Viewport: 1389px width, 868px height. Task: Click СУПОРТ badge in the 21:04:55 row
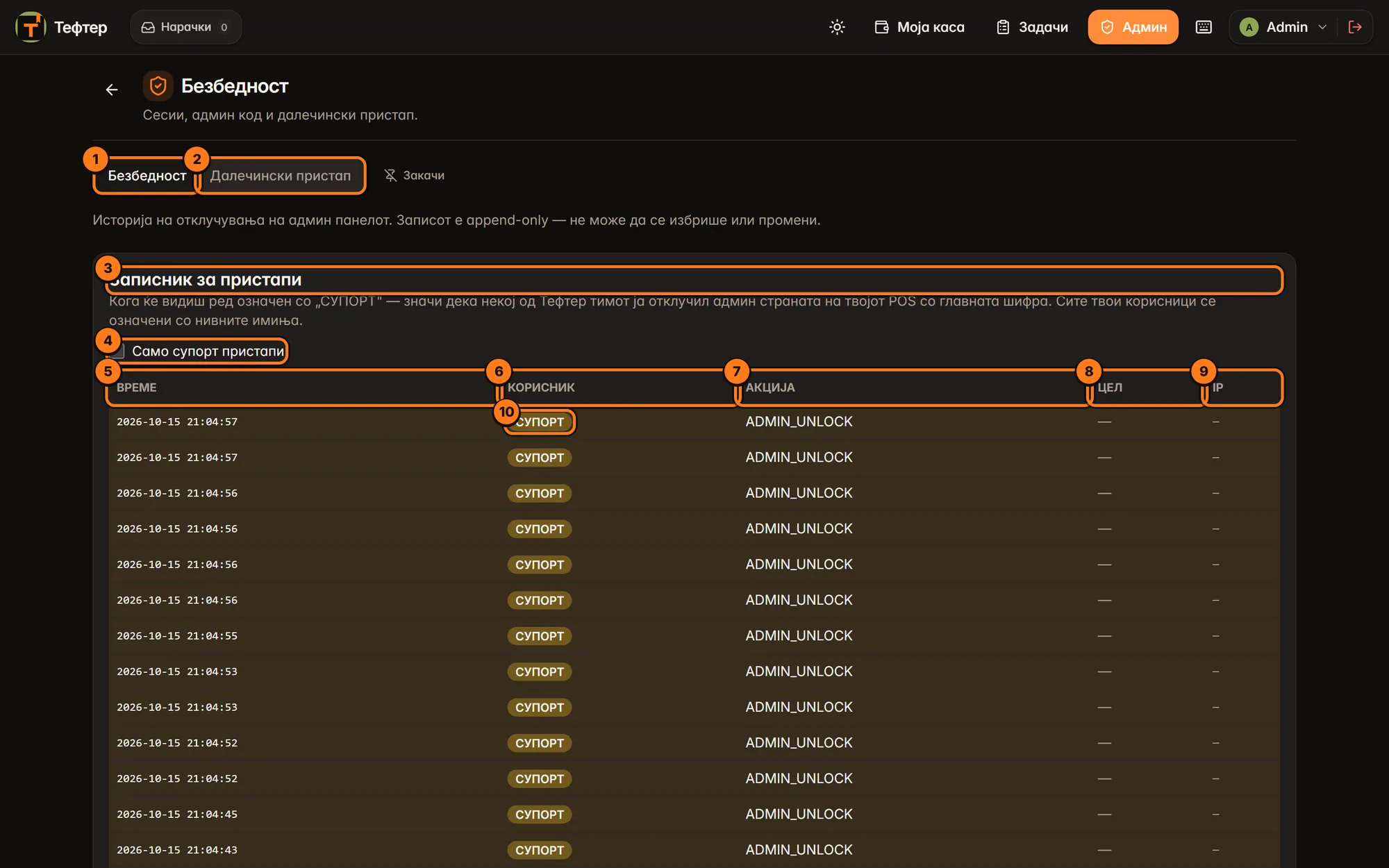(540, 636)
